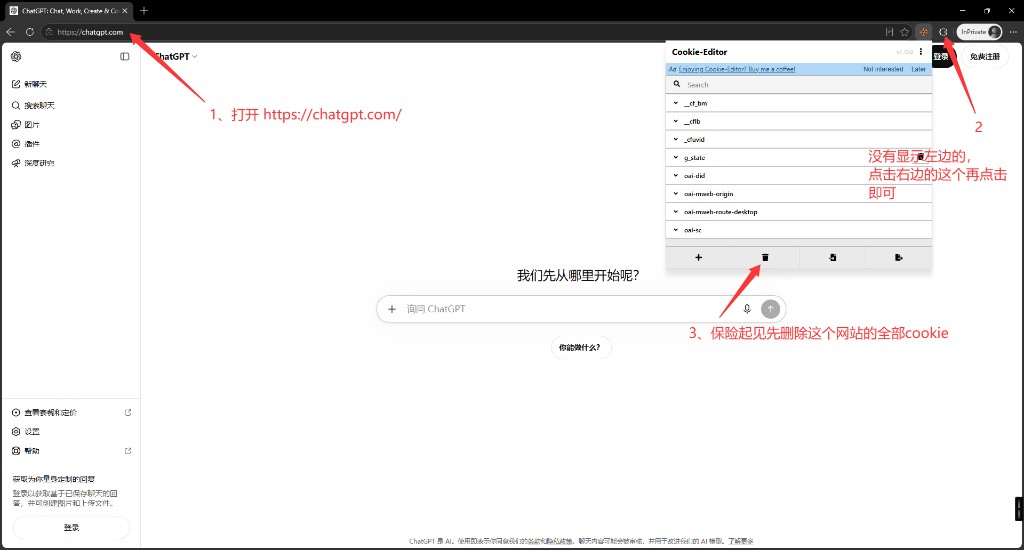
Task: Open help (帮助) in sidebar
Action: tap(71, 451)
